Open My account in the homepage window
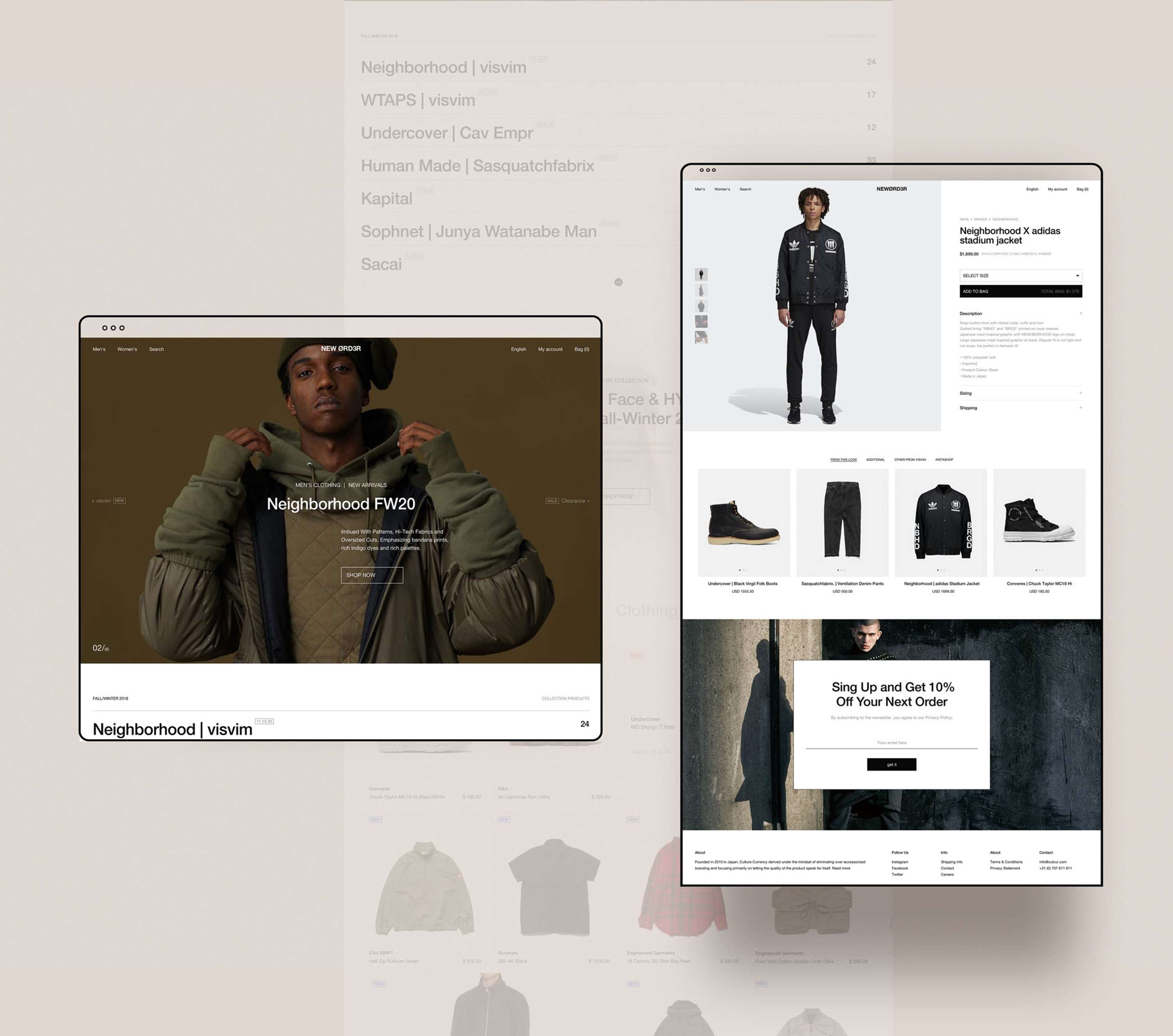1173x1036 pixels. [x=551, y=350]
